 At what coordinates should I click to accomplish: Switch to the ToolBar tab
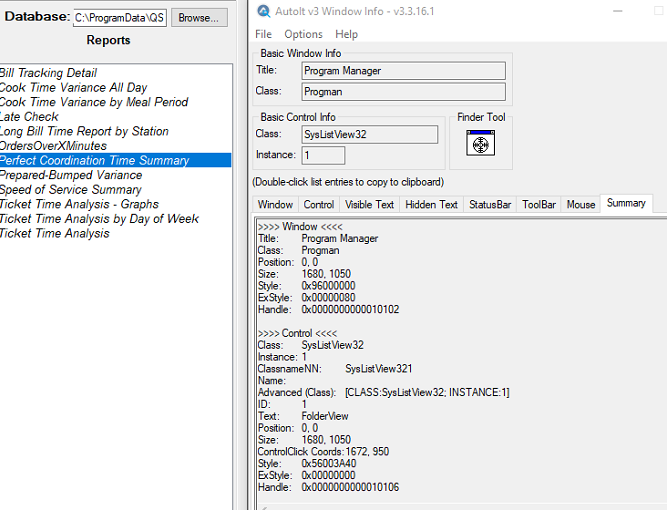(x=539, y=205)
